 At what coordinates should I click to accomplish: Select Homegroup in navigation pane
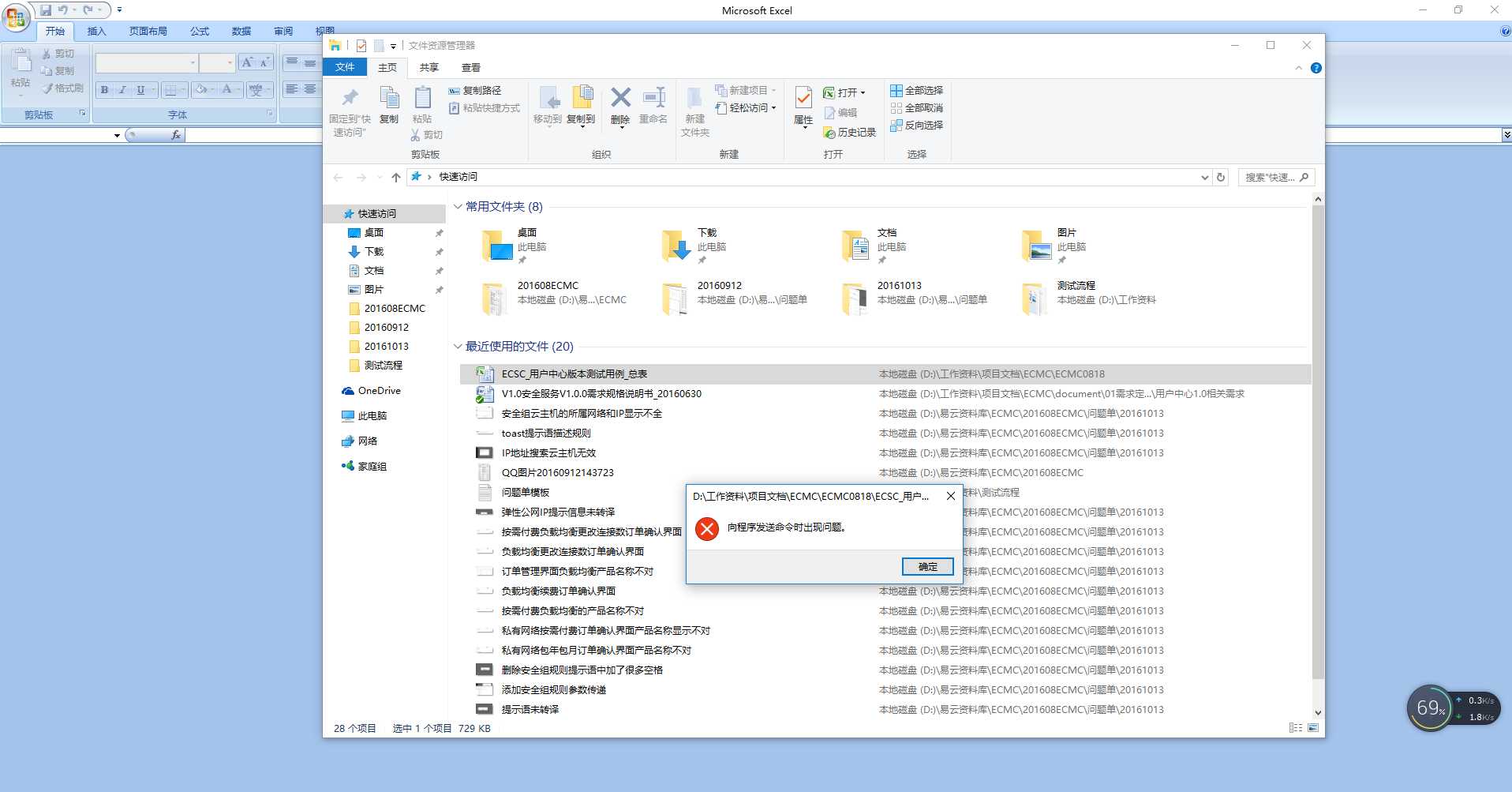tap(372, 467)
